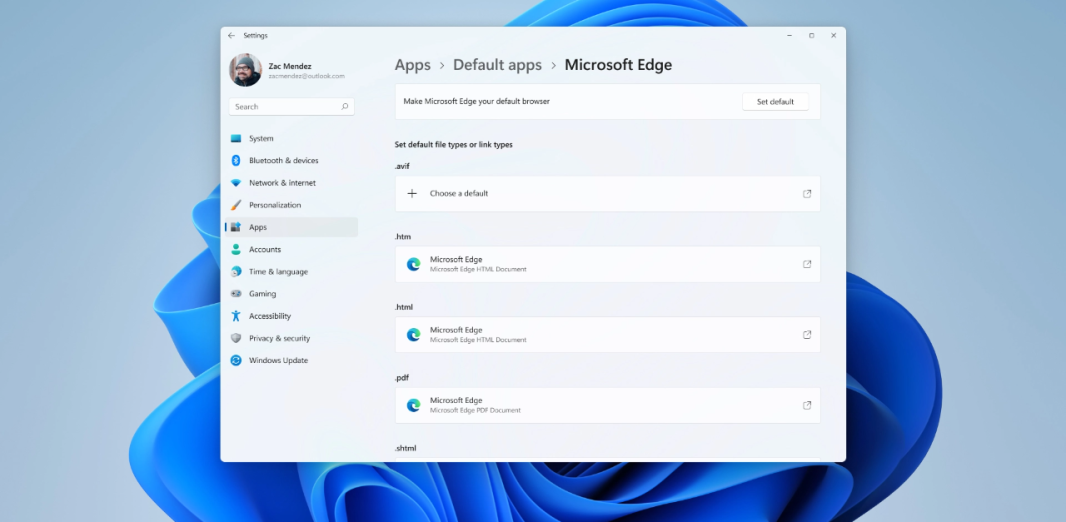Click the Edge logo in the .pdf row
Viewport: 1066px width, 522px height.
click(x=413, y=406)
